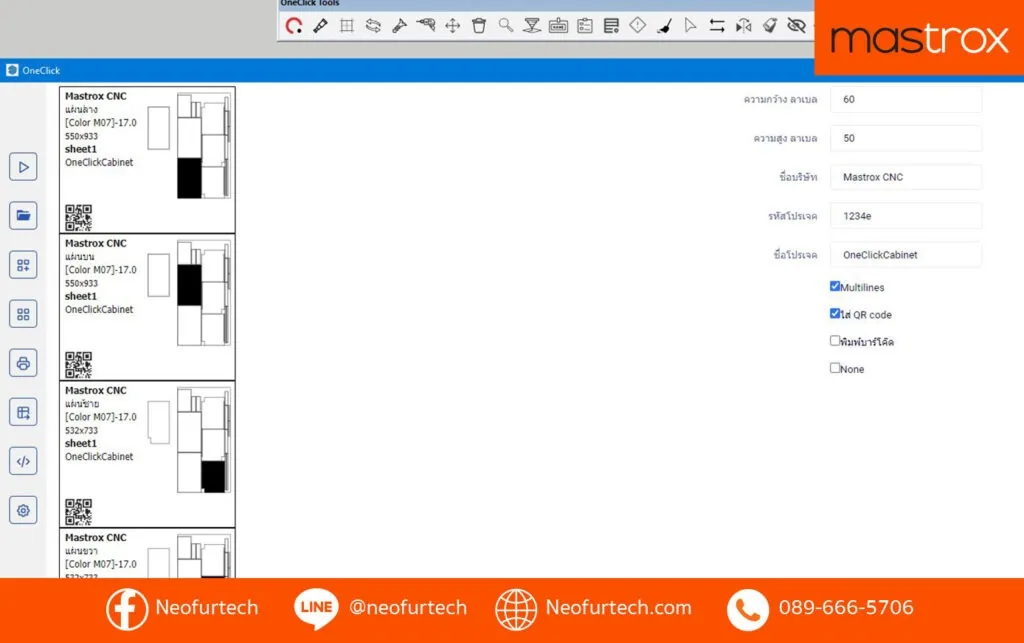Click the printer icon in left sidebar
1024x643 pixels.
(24, 363)
